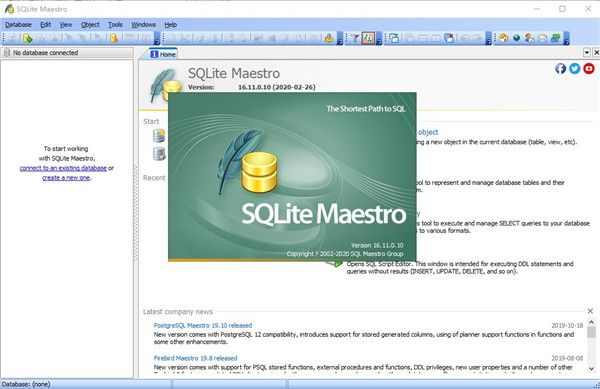Click the close all windows toolbar icon

tap(449, 38)
